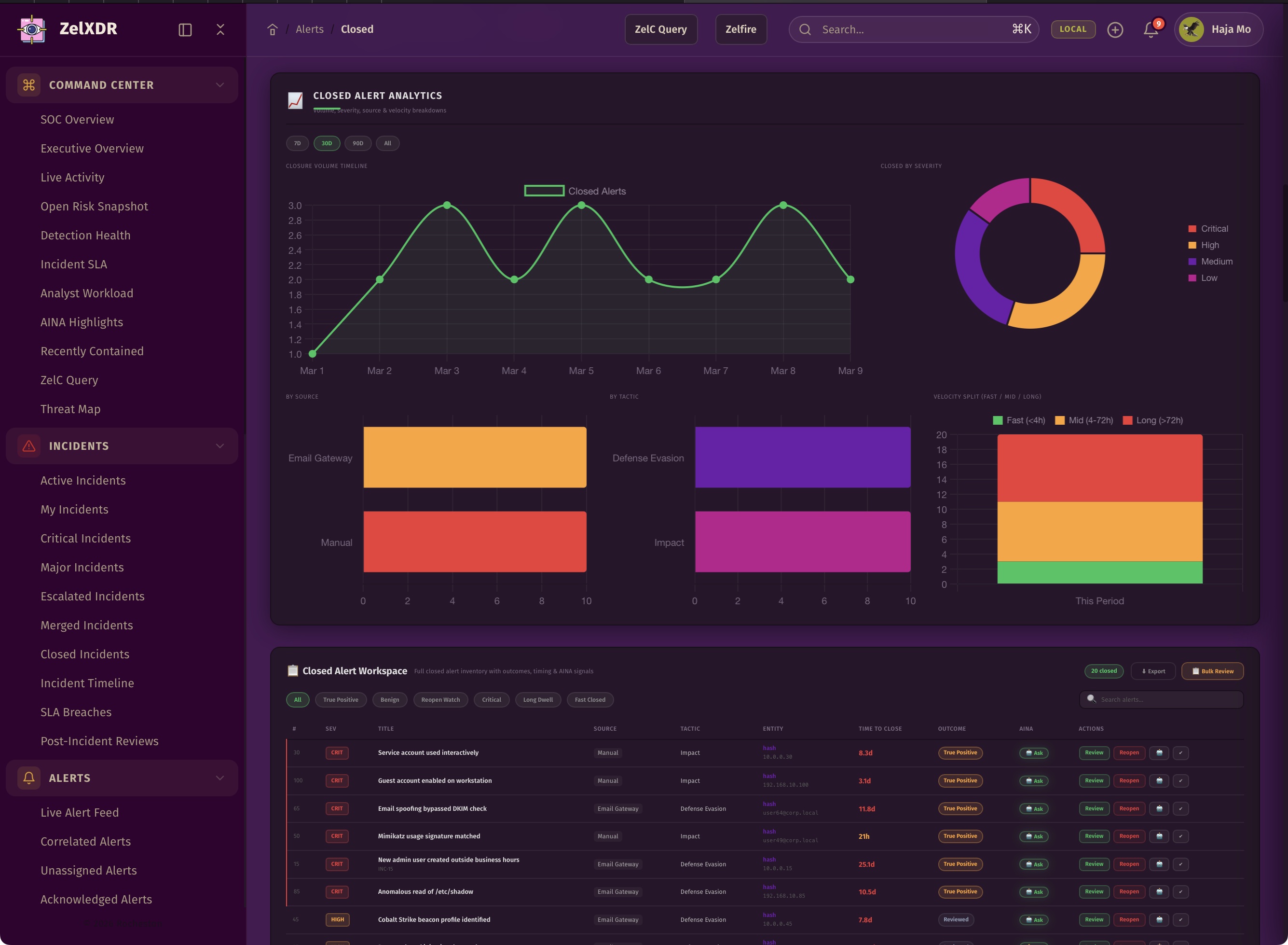
Task: Collapse the Command Center section
Action: 219,84
